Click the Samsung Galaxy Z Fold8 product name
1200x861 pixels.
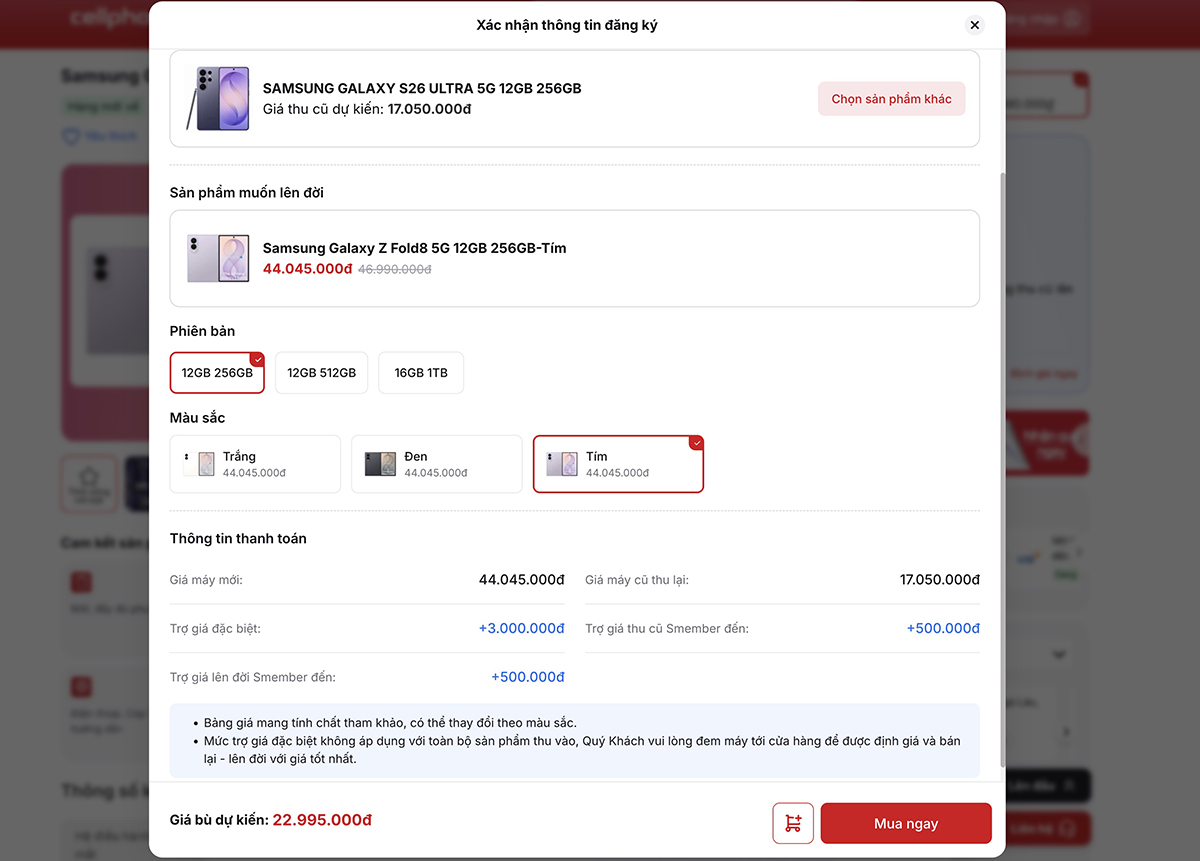[x=414, y=248]
